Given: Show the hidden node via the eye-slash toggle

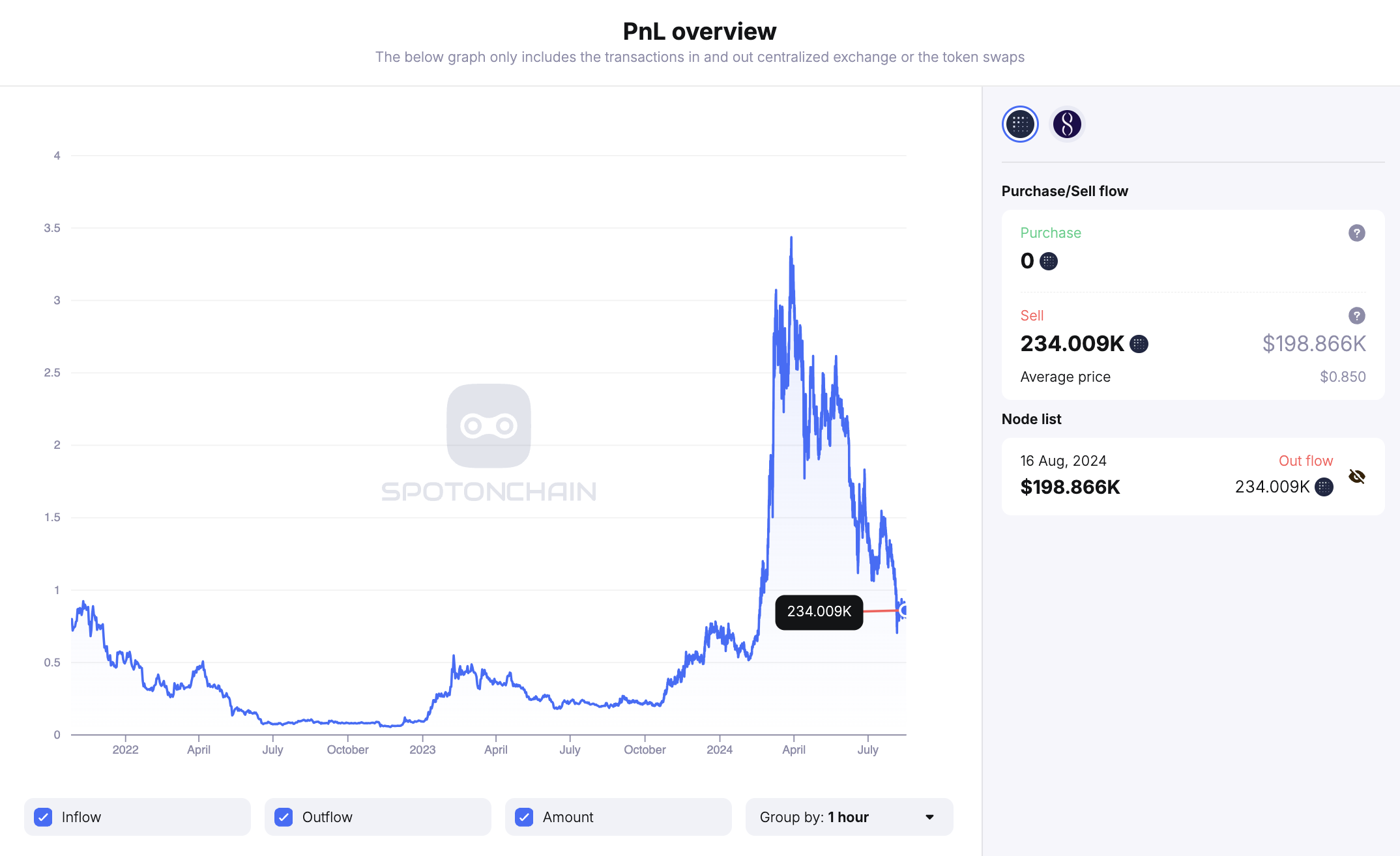Looking at the screenshot, I should point(1358,476).
